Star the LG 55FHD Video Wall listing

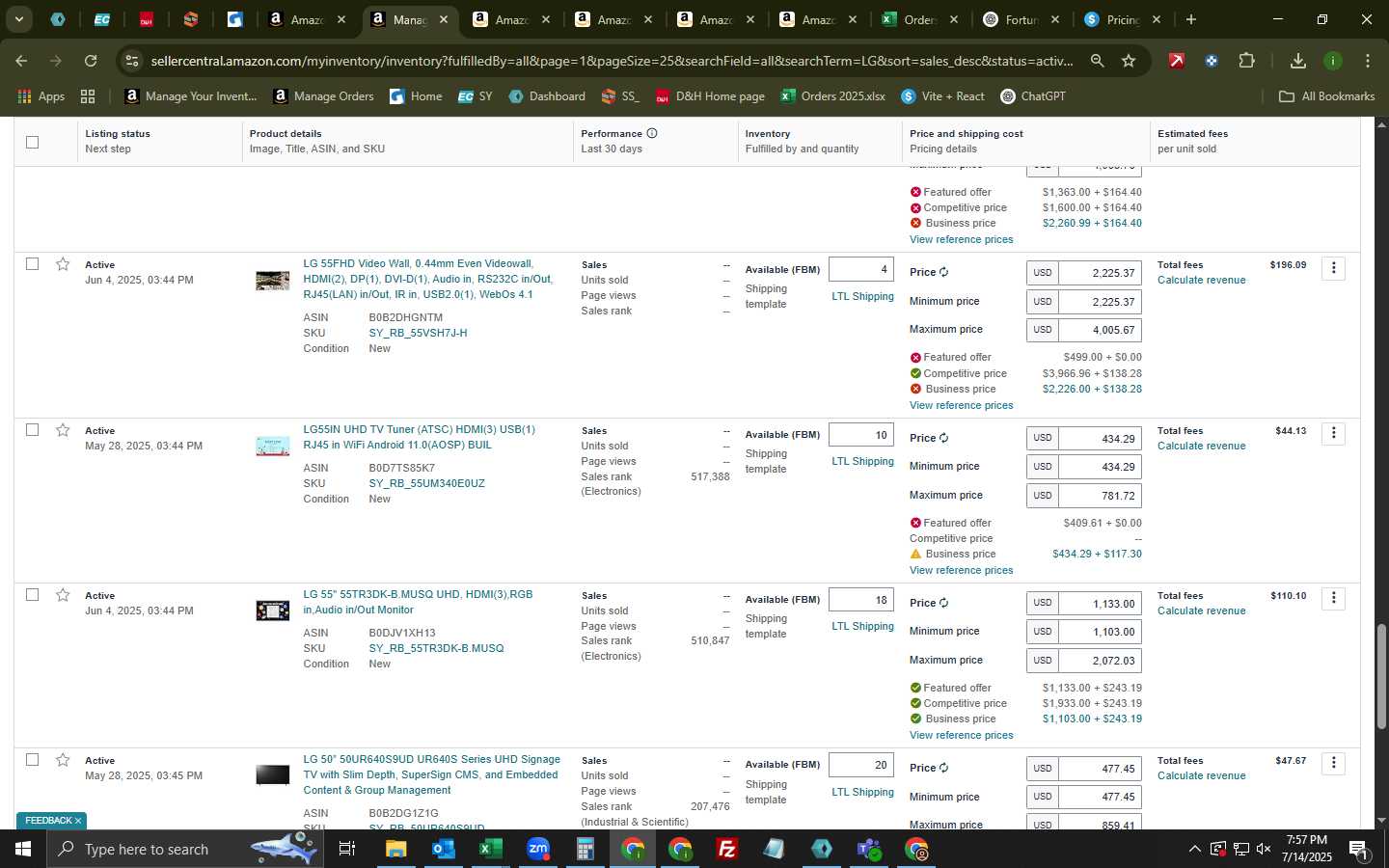coord(63,264)
